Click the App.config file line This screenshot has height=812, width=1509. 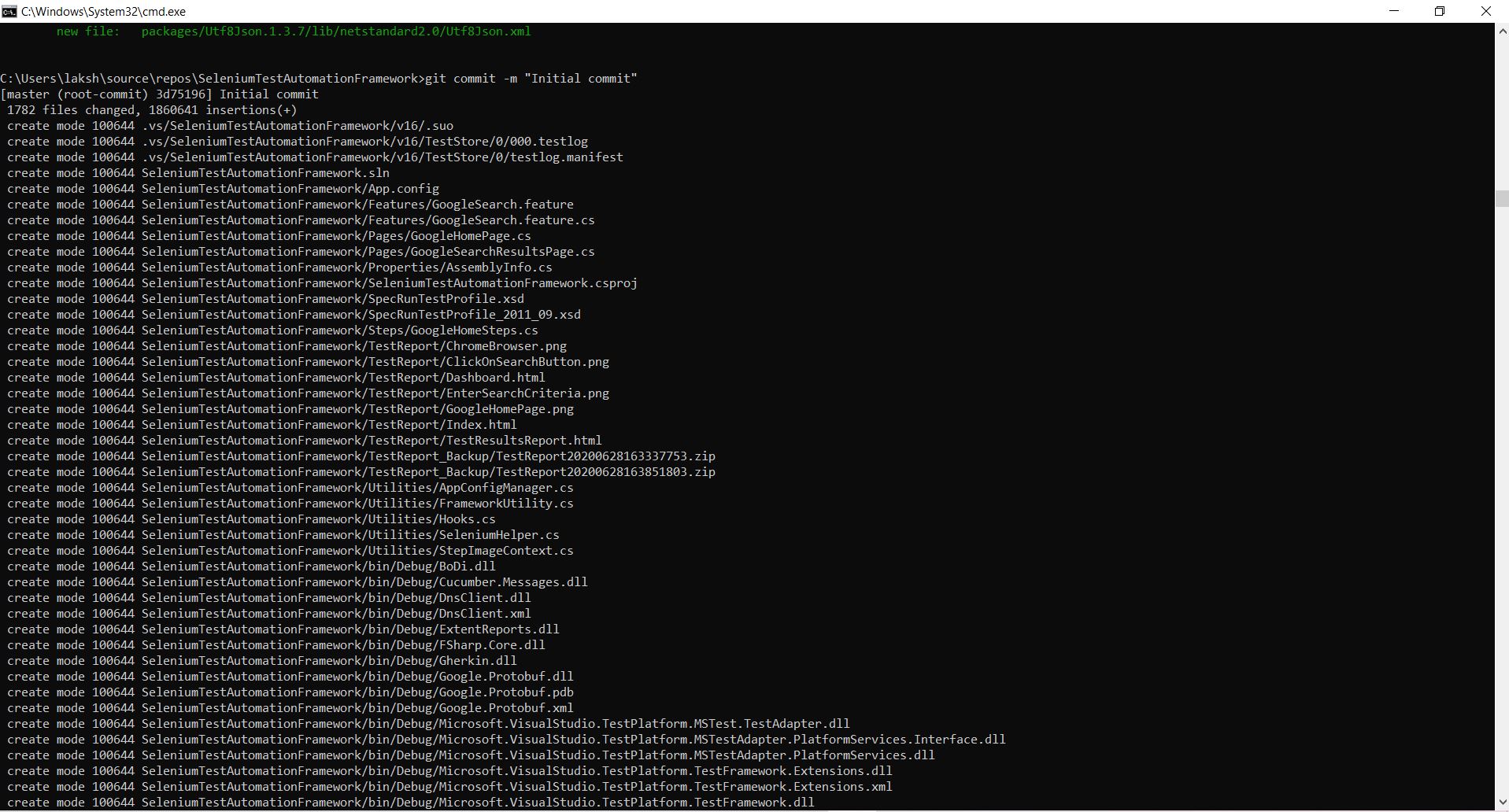point(224,189)
